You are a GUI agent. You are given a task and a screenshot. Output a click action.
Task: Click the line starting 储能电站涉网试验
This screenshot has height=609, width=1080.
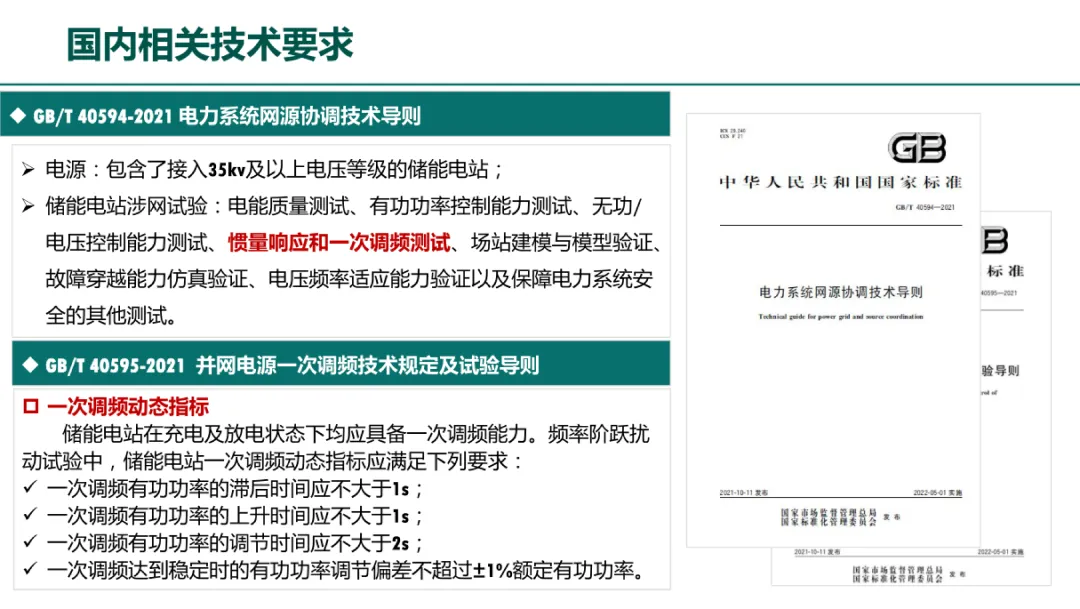tap(343, 206)
